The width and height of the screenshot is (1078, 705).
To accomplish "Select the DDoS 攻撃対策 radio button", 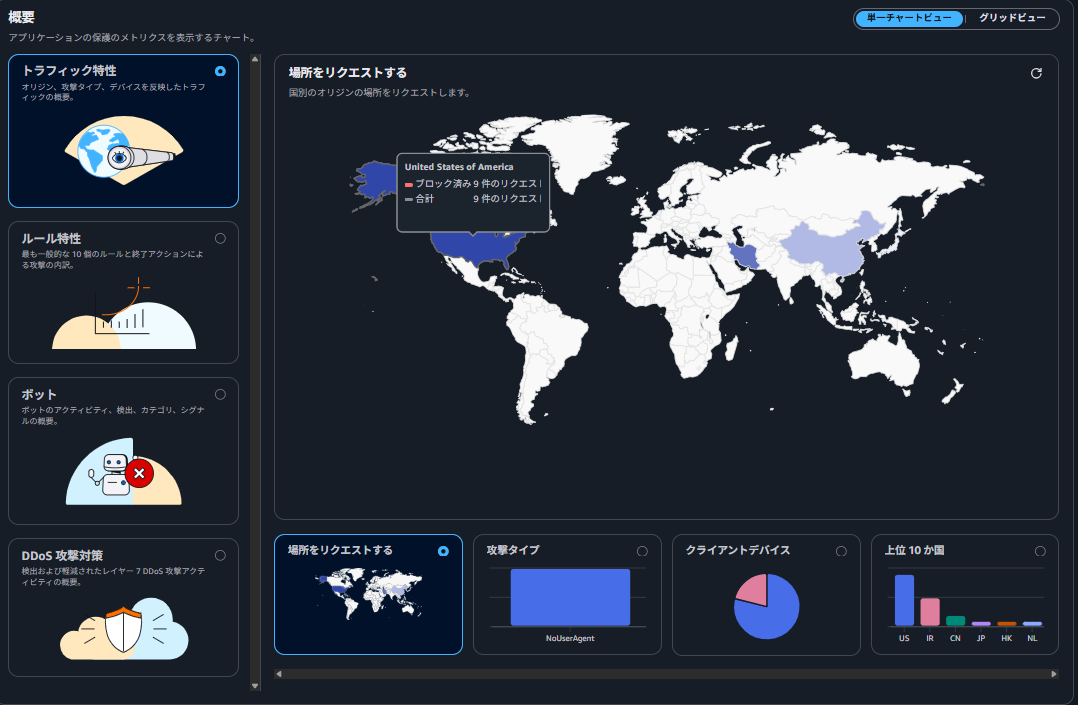I will (x=220, y=555).
